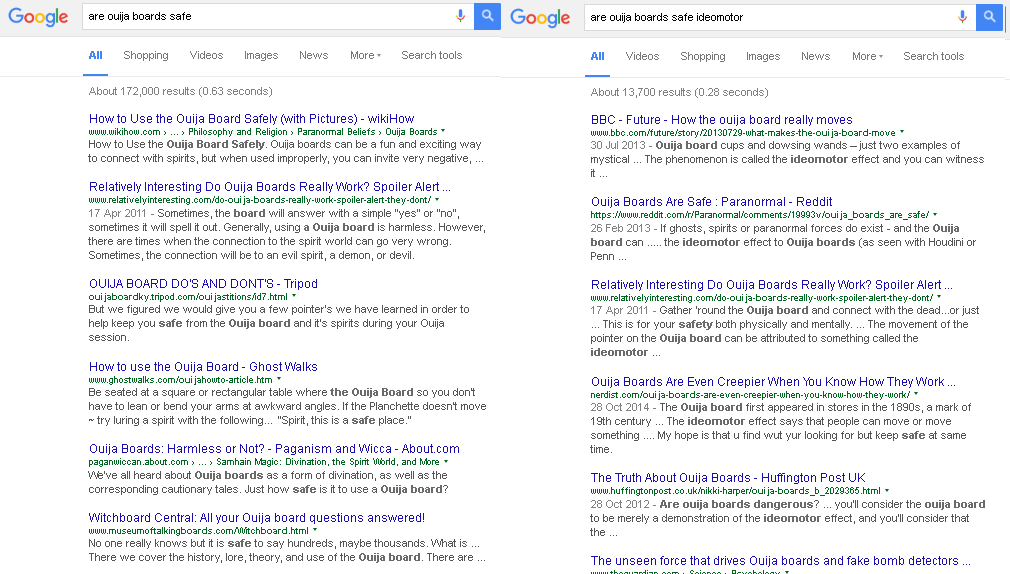Open Search tools in right window
Screen dimensions: 1010x574
[933, 56]
